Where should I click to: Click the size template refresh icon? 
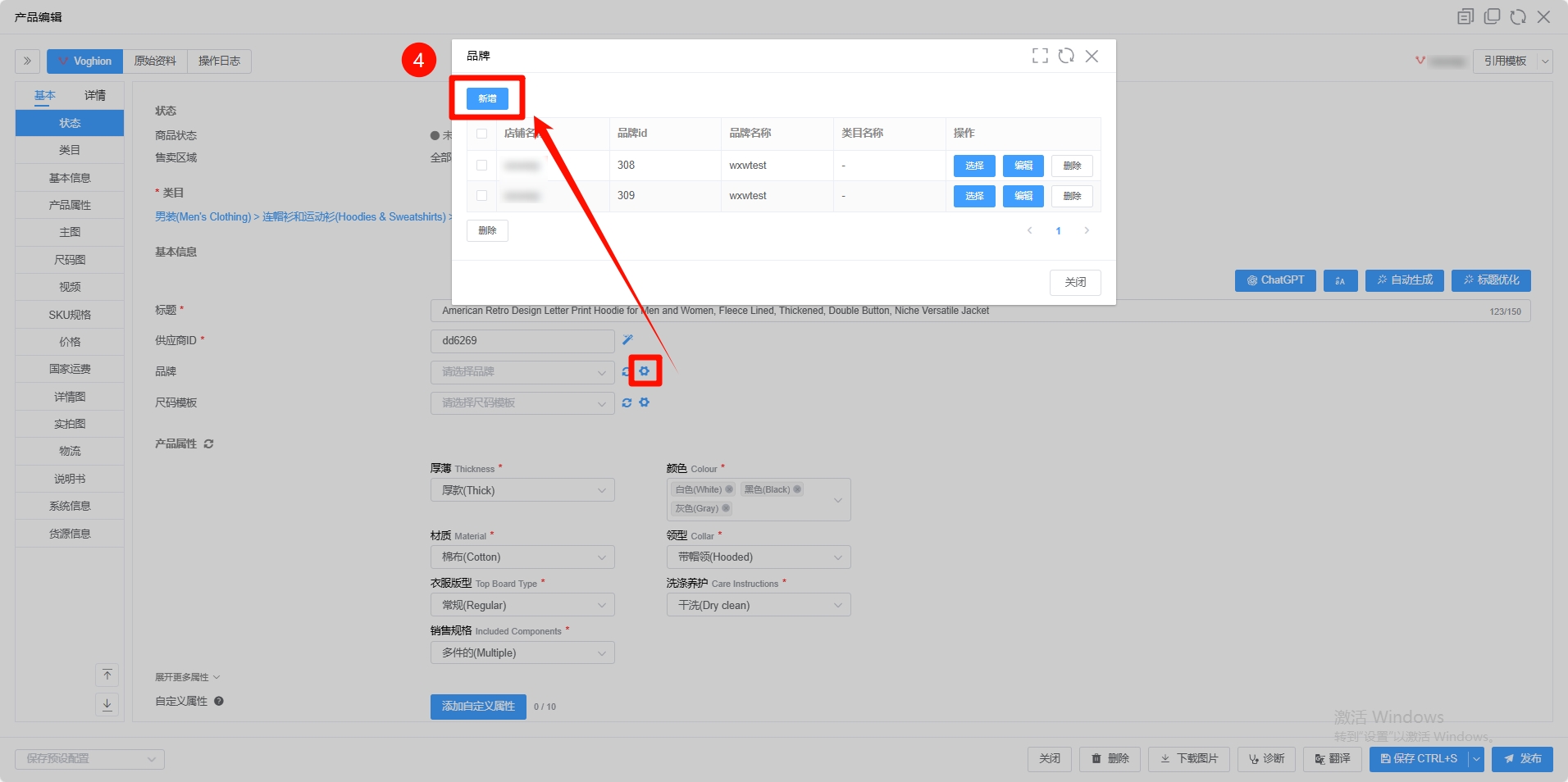(x=627, y=402)
